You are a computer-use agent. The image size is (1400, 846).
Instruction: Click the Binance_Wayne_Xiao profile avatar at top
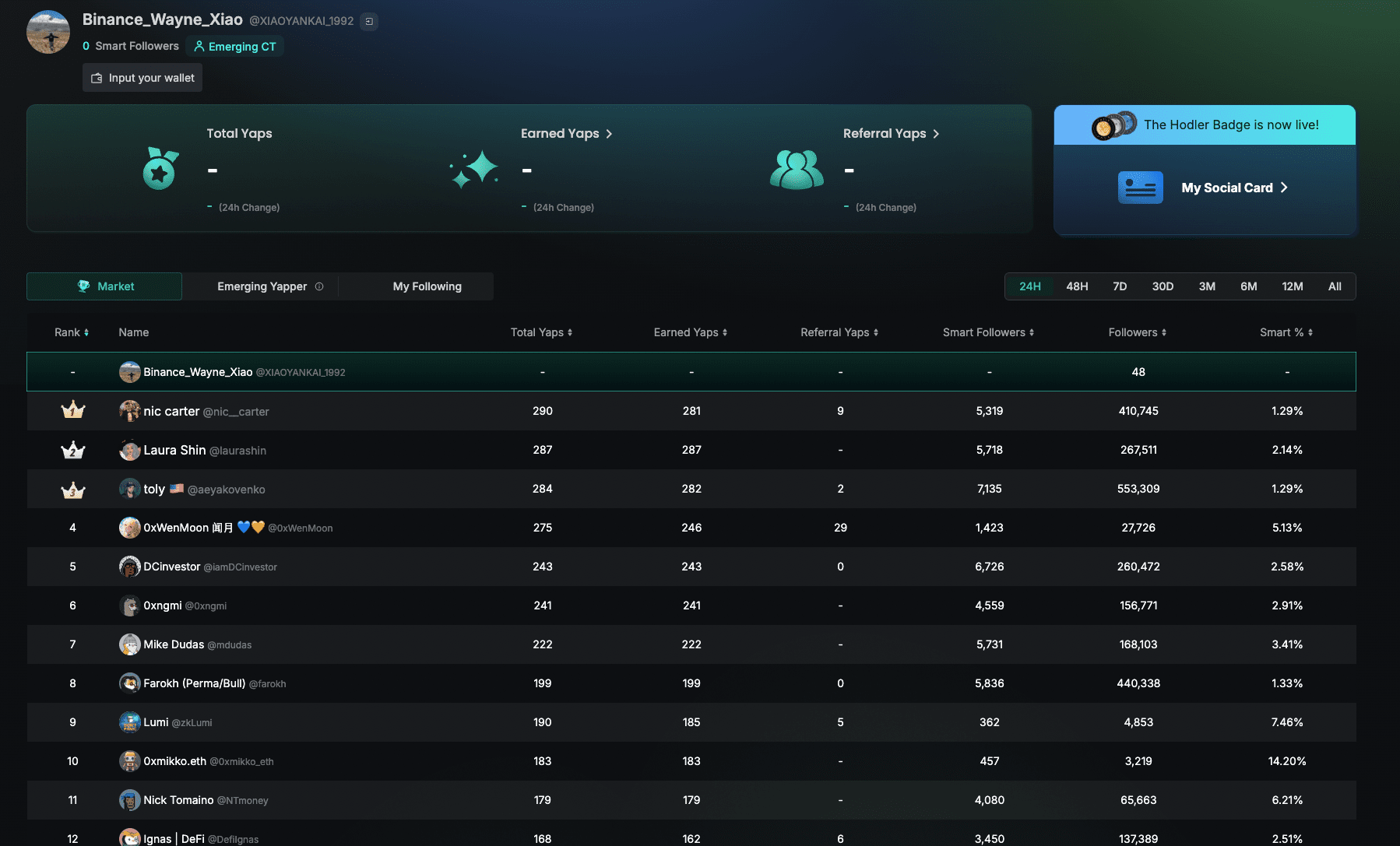click(48, 32)
